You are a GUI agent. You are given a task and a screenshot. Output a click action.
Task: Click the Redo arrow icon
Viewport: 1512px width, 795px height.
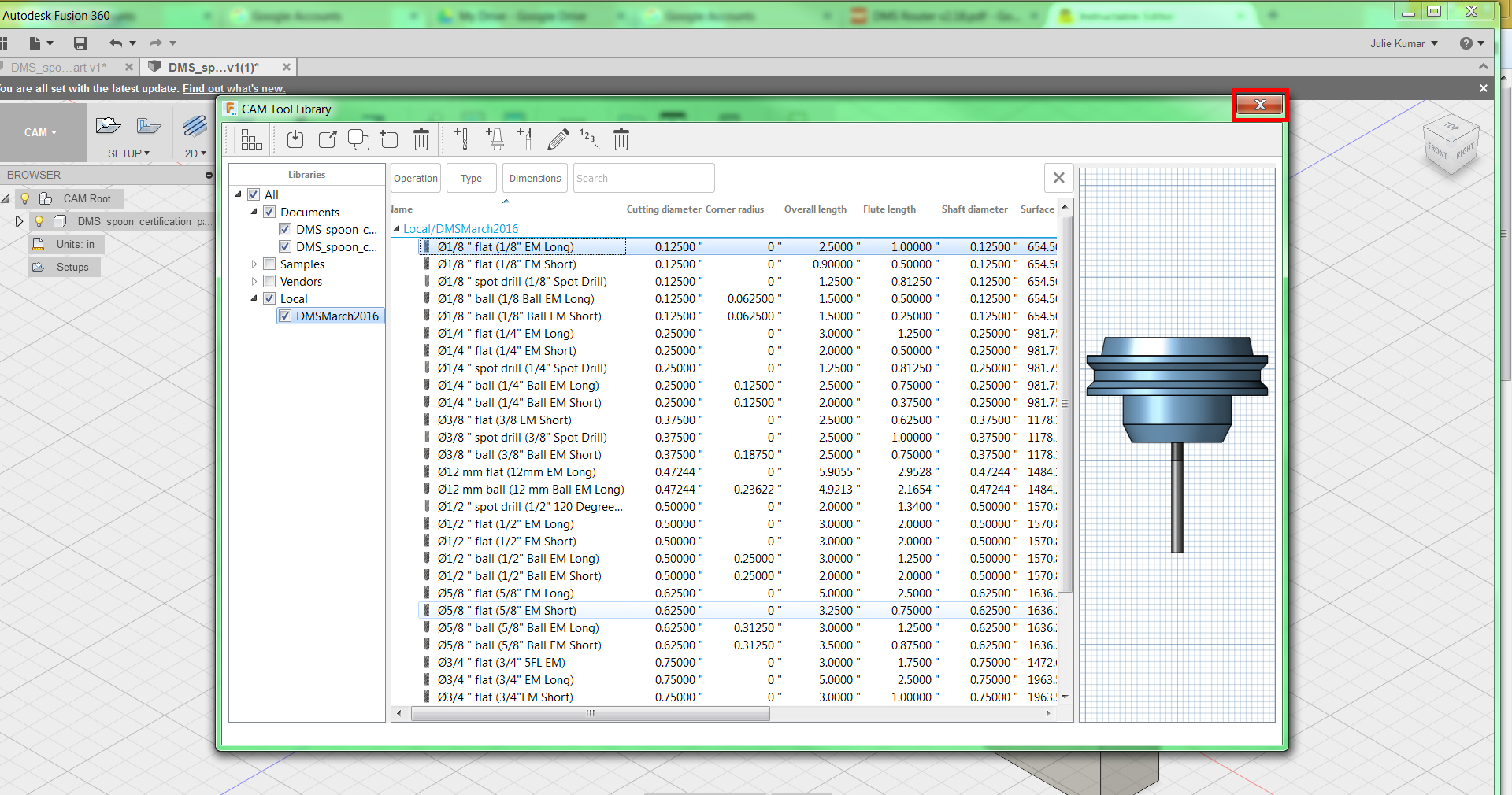coord(156,43)
